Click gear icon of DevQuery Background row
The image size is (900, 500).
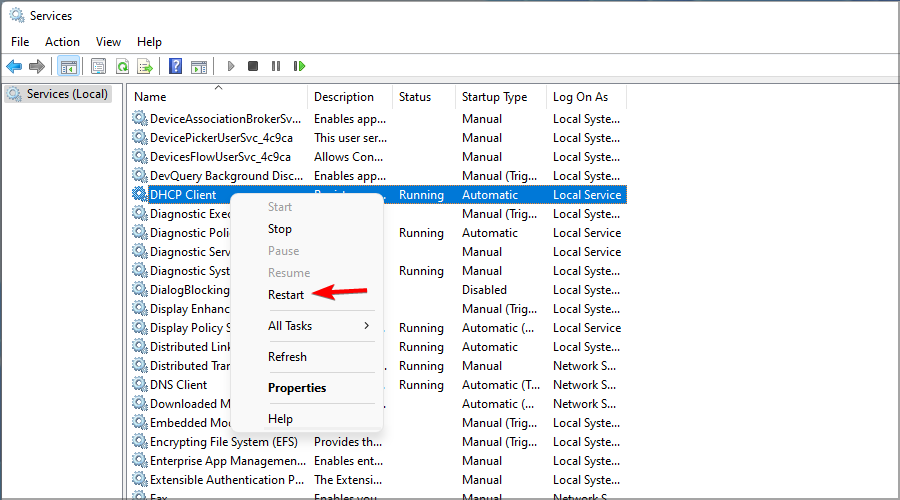(x=139, y=175)
